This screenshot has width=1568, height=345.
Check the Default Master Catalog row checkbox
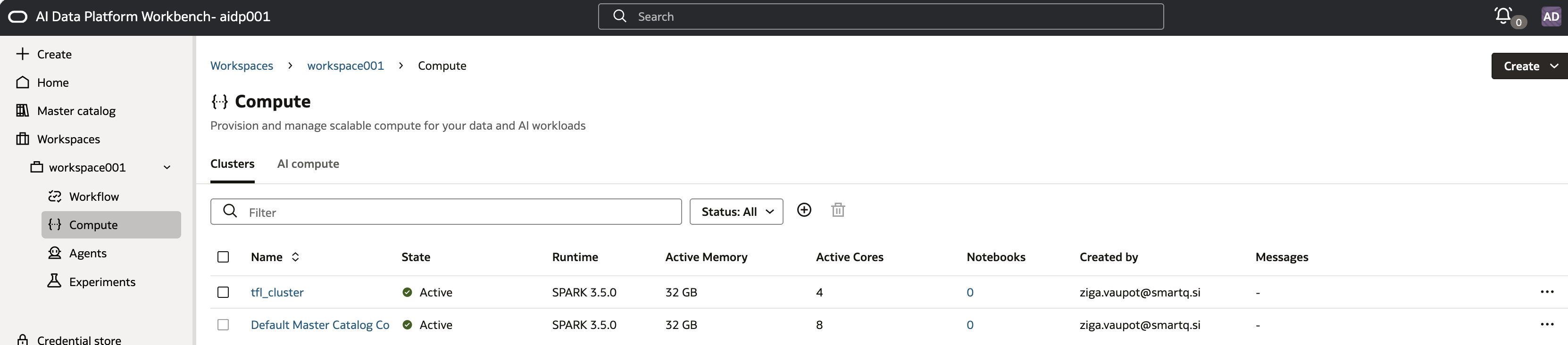pos(224,324)
